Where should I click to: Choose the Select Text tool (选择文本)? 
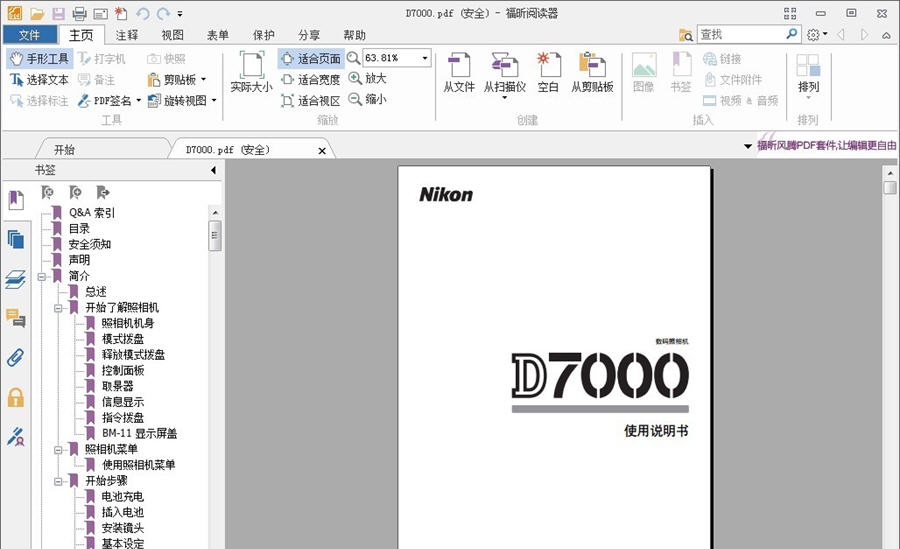39,80
